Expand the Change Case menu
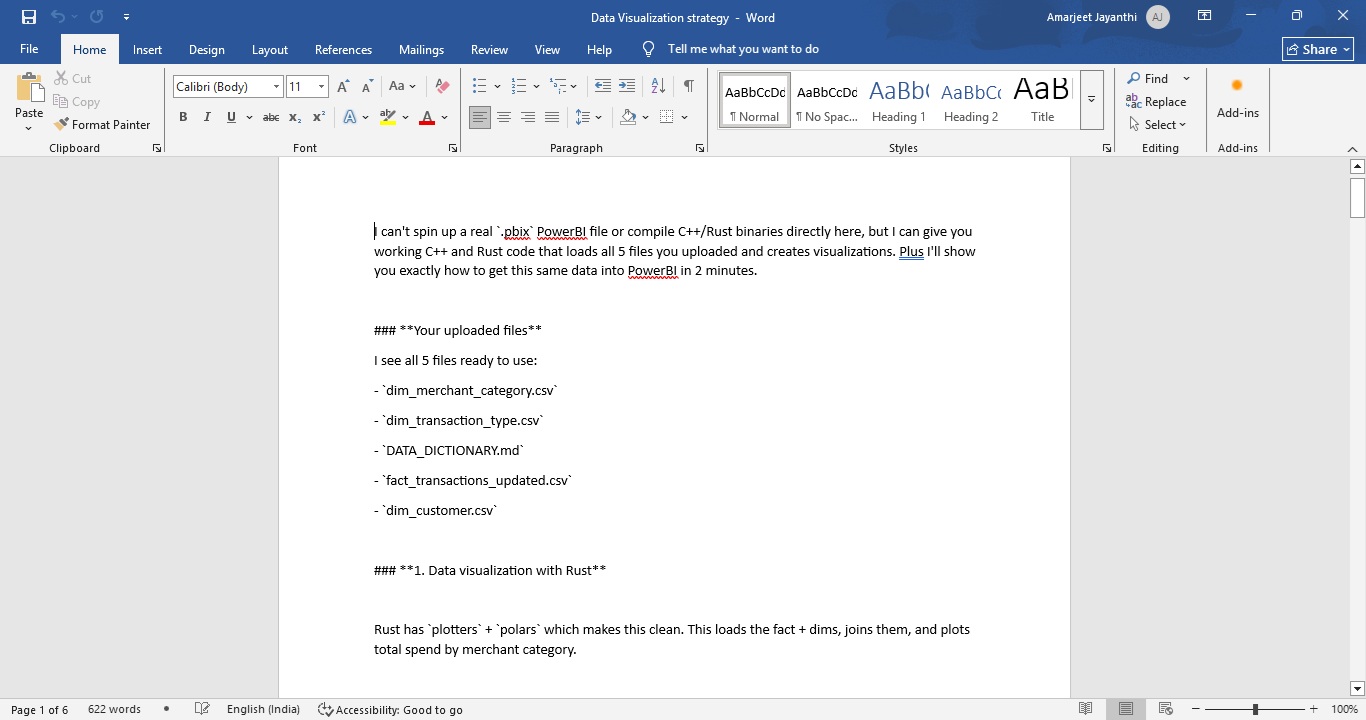Screen dimensions: 1366x720 [403, 87]
